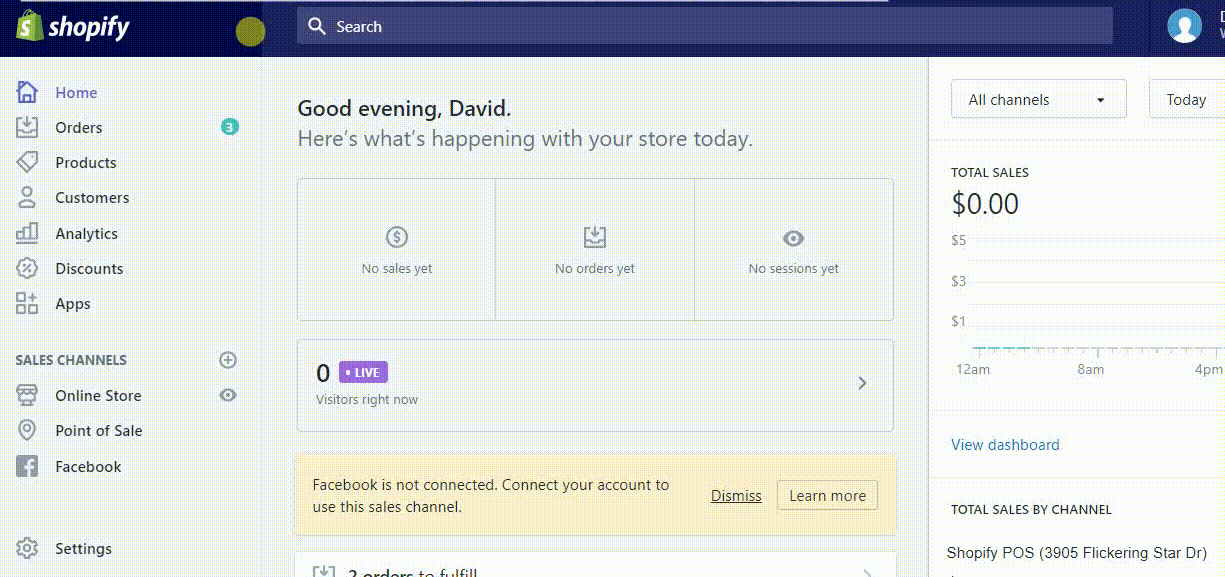Screen dimensions: 1225x577
Task: Open Orders in sidebar
Action: pyautogui.click(x=79, y=127)
